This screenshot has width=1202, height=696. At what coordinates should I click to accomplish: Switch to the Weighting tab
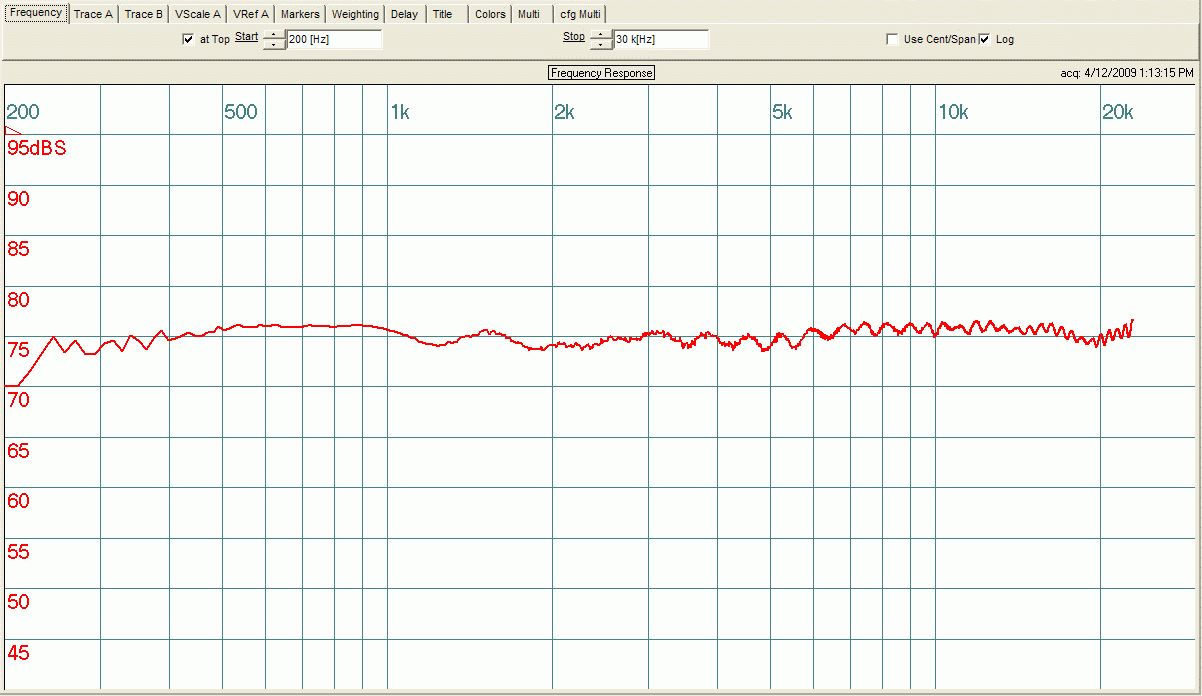[x=355, y=14]
